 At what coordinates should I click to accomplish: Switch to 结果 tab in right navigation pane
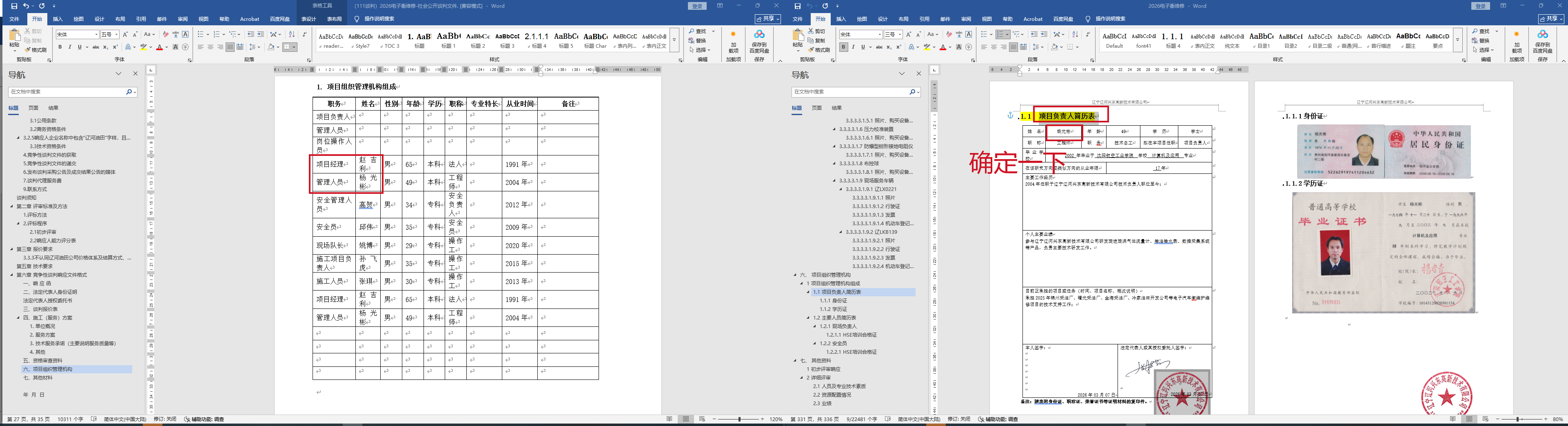tap(837, 108)
